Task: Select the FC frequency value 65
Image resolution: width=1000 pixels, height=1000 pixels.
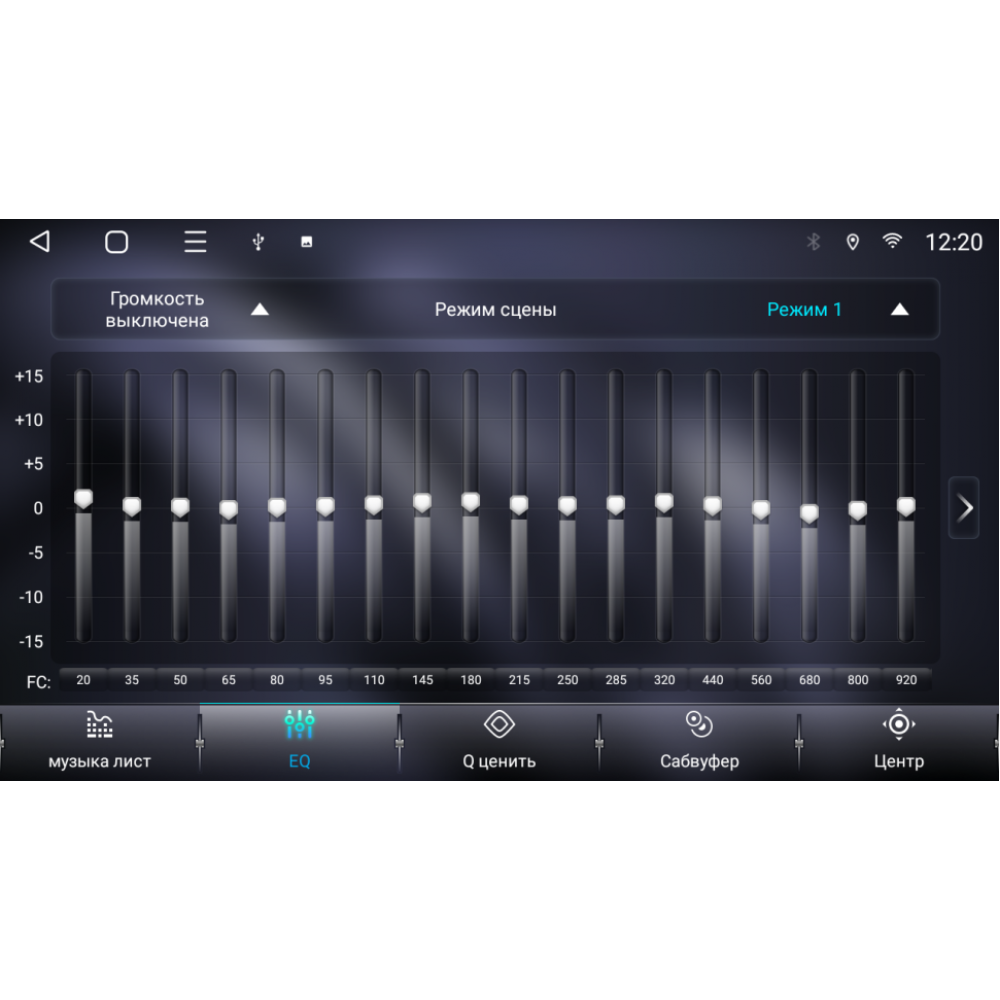Action: (x=229, y=680)
